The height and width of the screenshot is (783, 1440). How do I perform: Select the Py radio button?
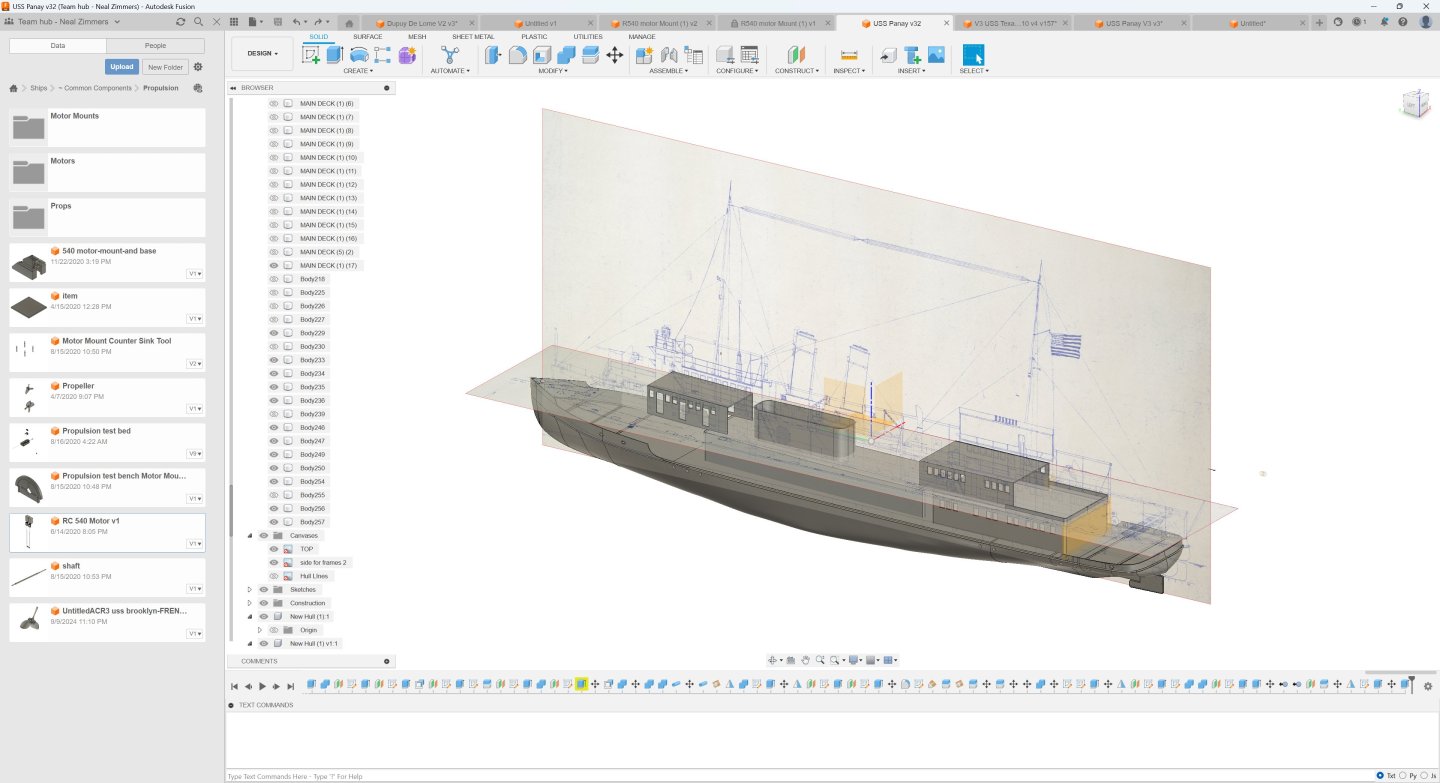(1402, 775)
